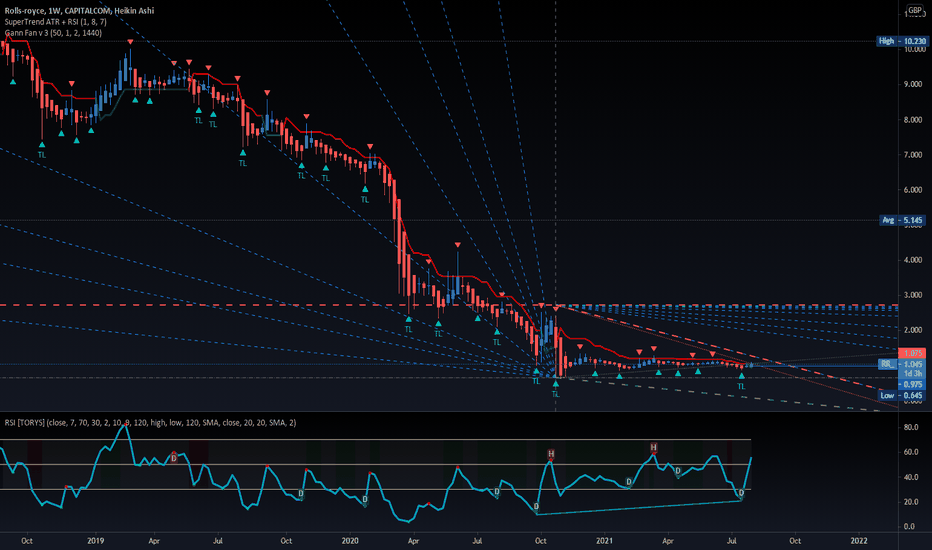Click the High 10.230 price label

tap(902, 41)
